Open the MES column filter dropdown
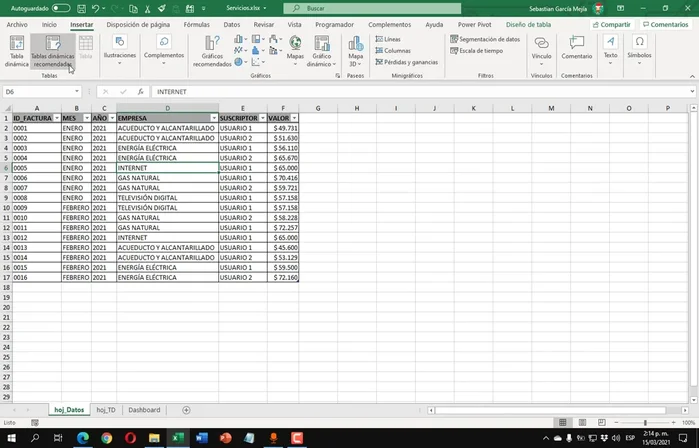The image size is (699, 448). (86, 118)
